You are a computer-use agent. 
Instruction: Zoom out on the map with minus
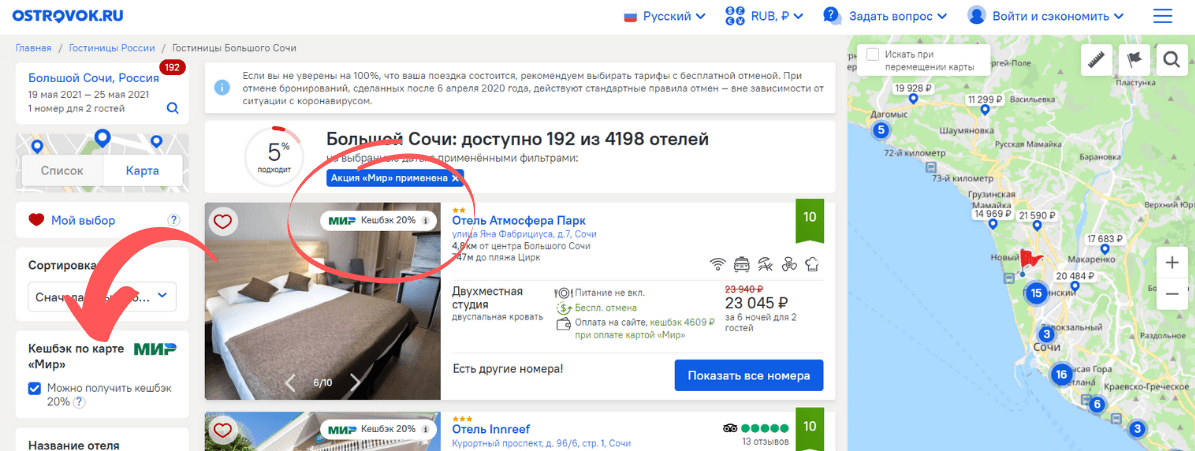(x=1172, y=295)
